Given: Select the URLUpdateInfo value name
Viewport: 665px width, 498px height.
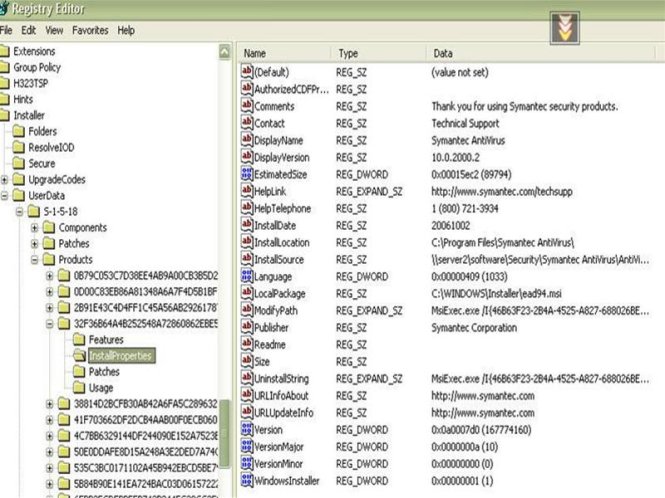Looking at the screenshot, I should click(x=284, y=413).
